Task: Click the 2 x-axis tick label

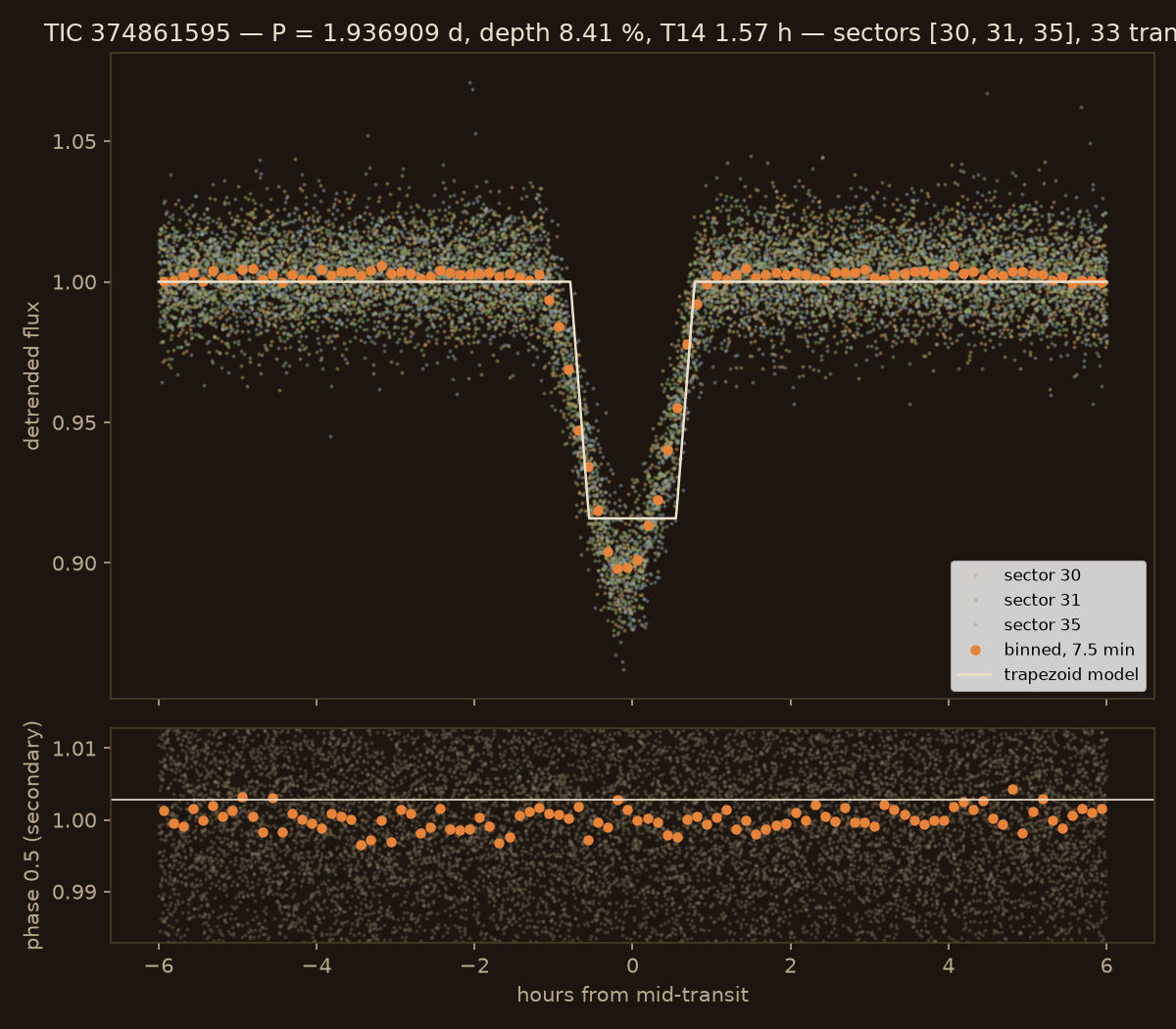Action: 791,967
